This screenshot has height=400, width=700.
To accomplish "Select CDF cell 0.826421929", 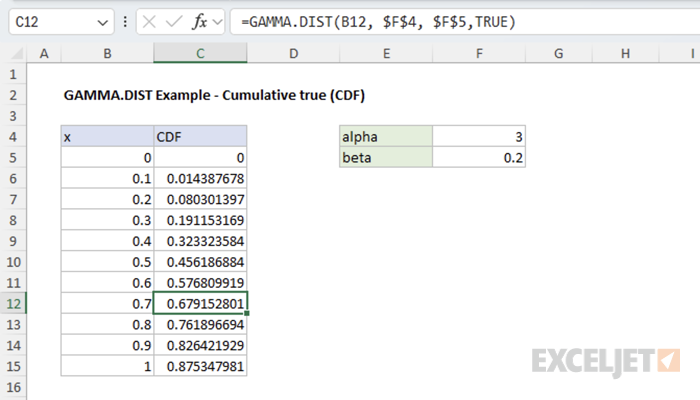I will pos(200,345).
